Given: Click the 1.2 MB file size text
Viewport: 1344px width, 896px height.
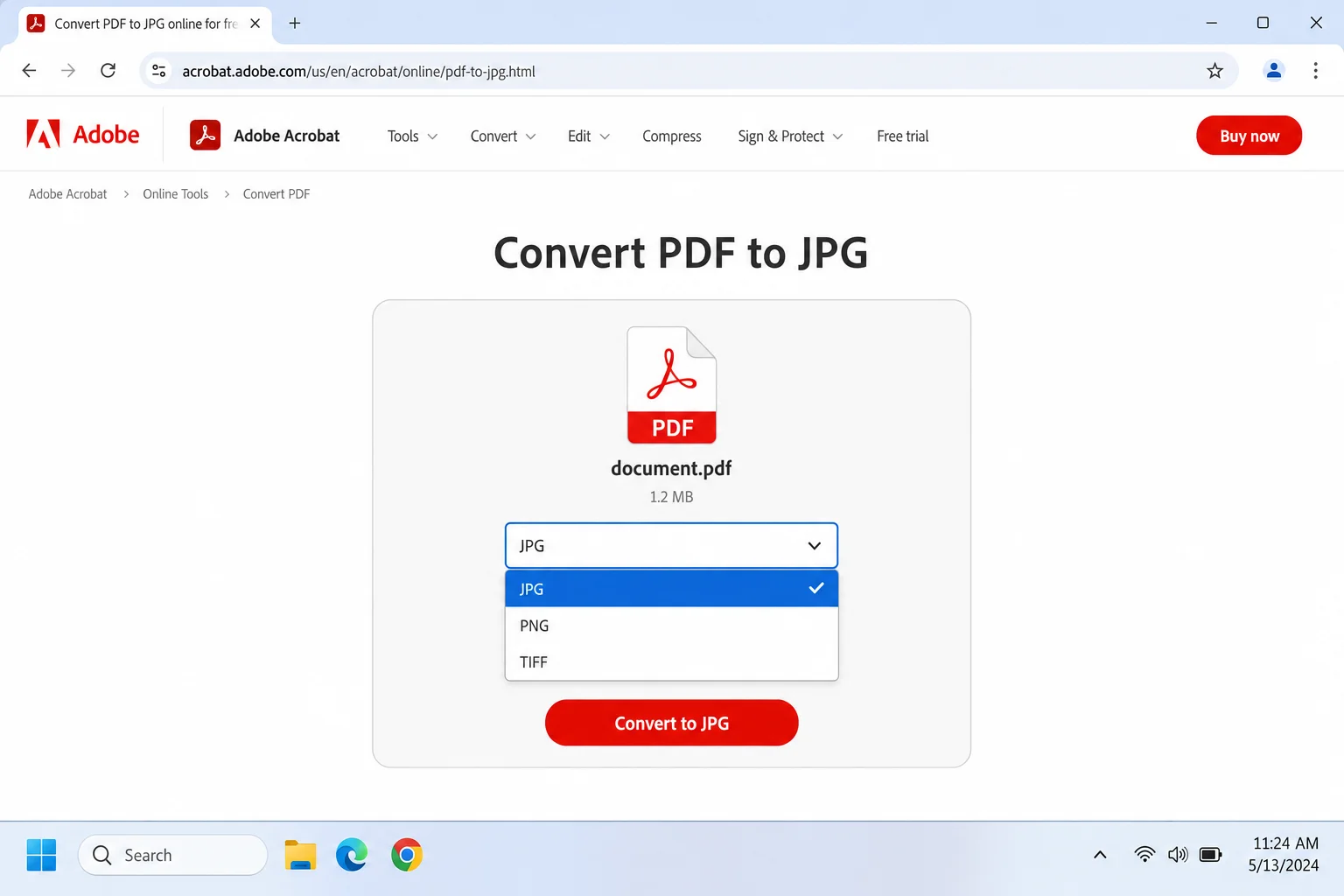Looking at the screenshot, I should point(671,497).
